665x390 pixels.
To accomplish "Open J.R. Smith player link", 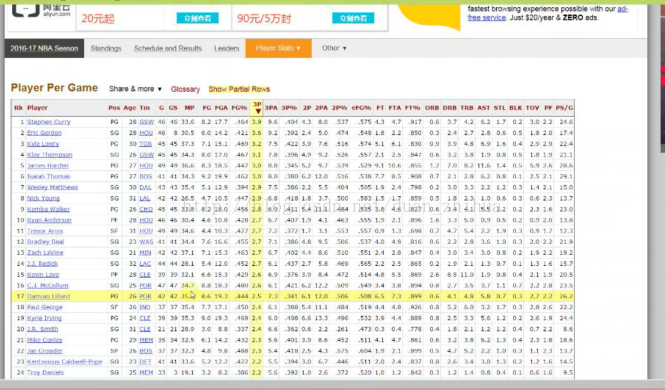I will 42,329.
